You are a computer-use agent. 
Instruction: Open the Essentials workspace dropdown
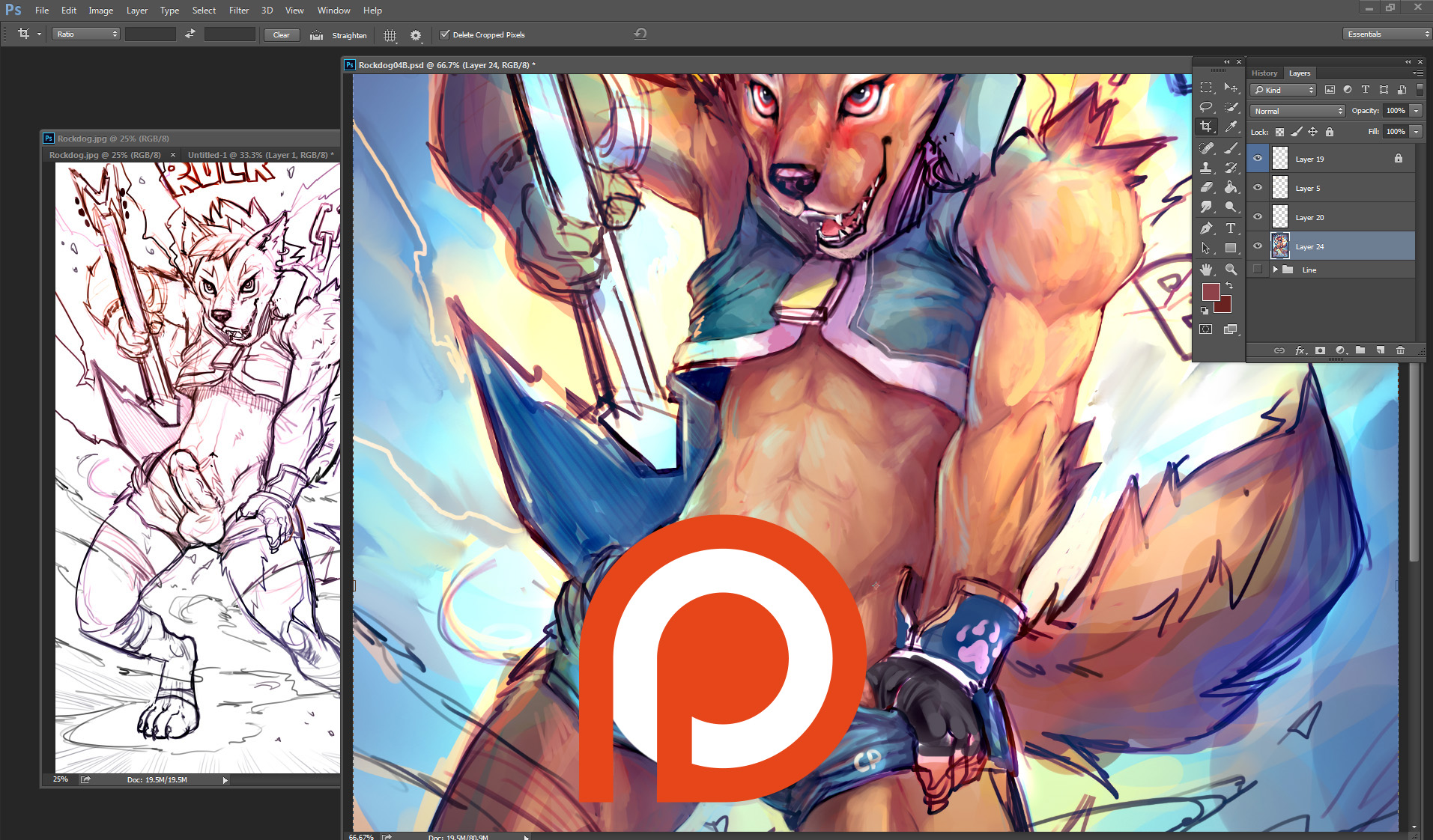coord(1387,34)
